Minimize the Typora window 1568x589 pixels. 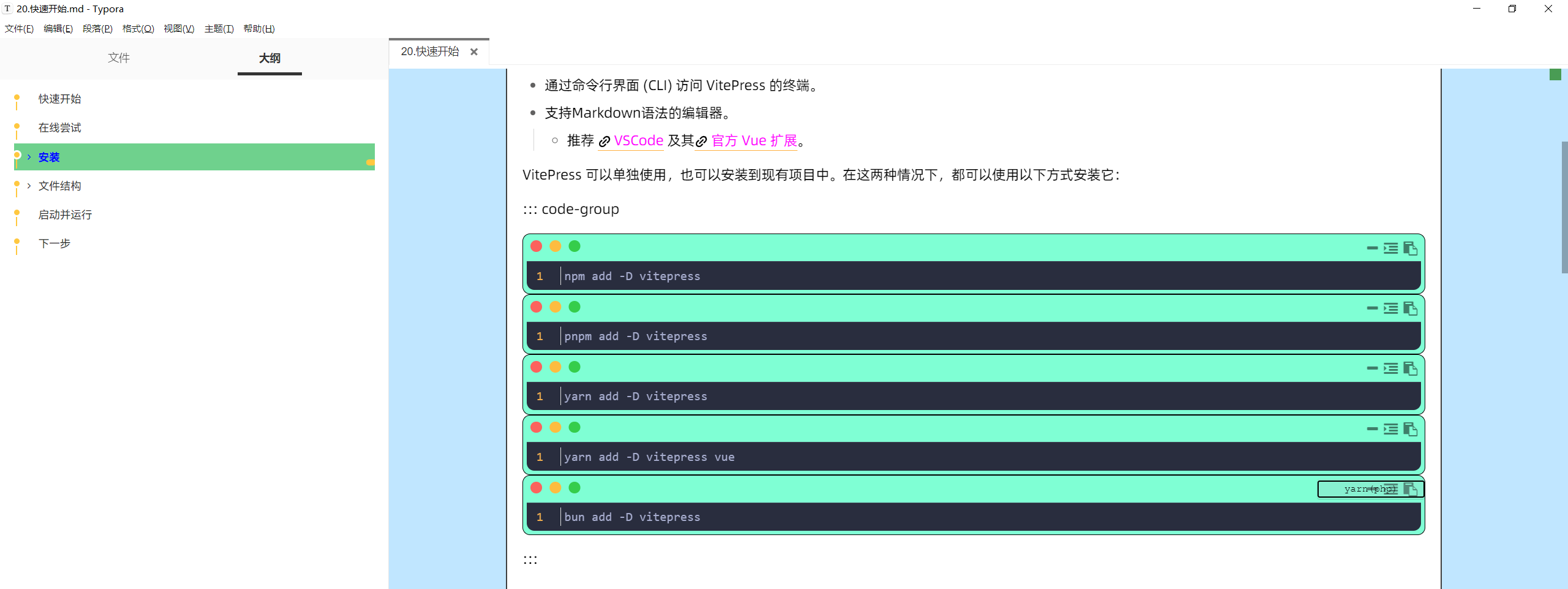pyautogui.click(x=1477, y=9)
